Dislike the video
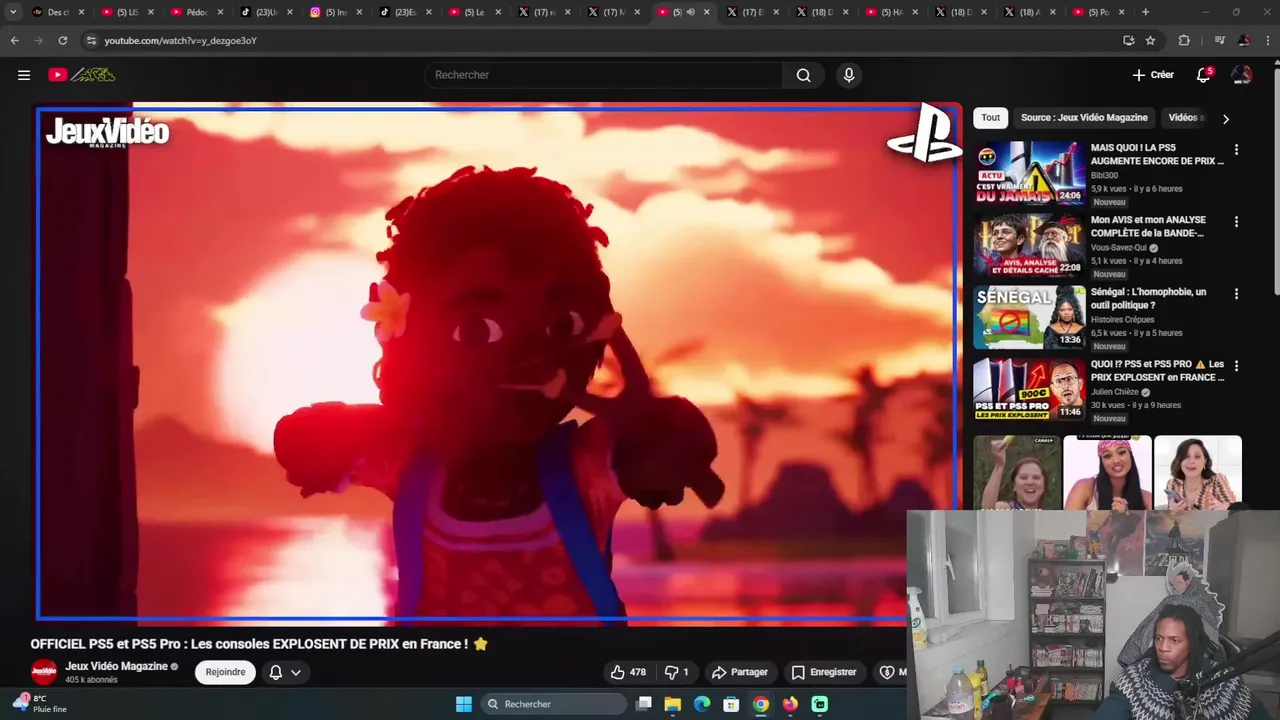 [677, 672]
